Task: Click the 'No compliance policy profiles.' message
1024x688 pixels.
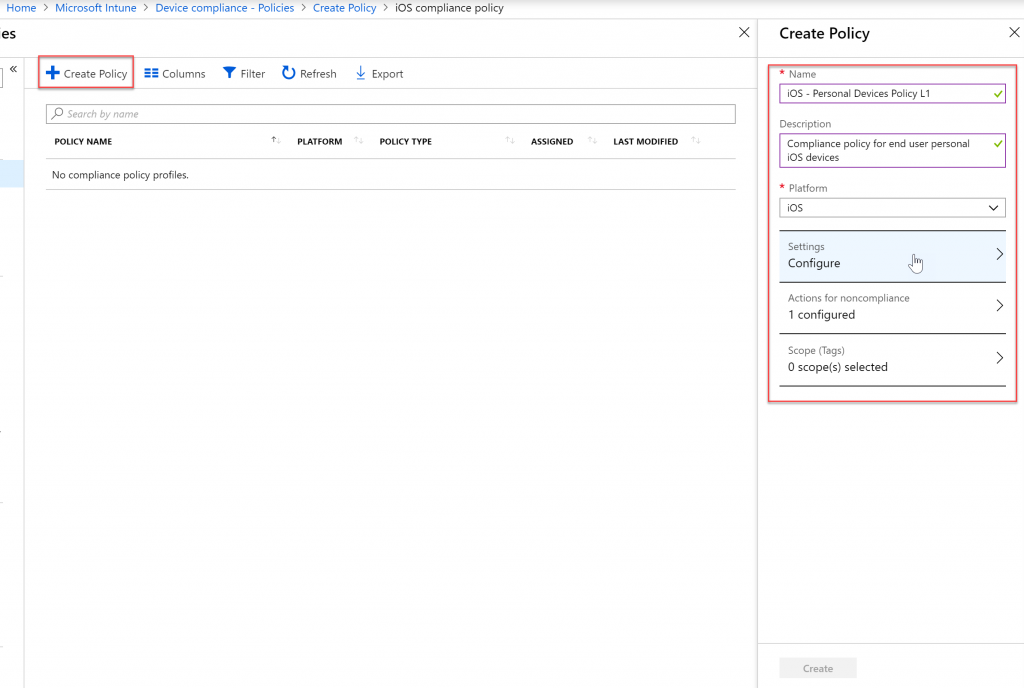Action: 120,175
